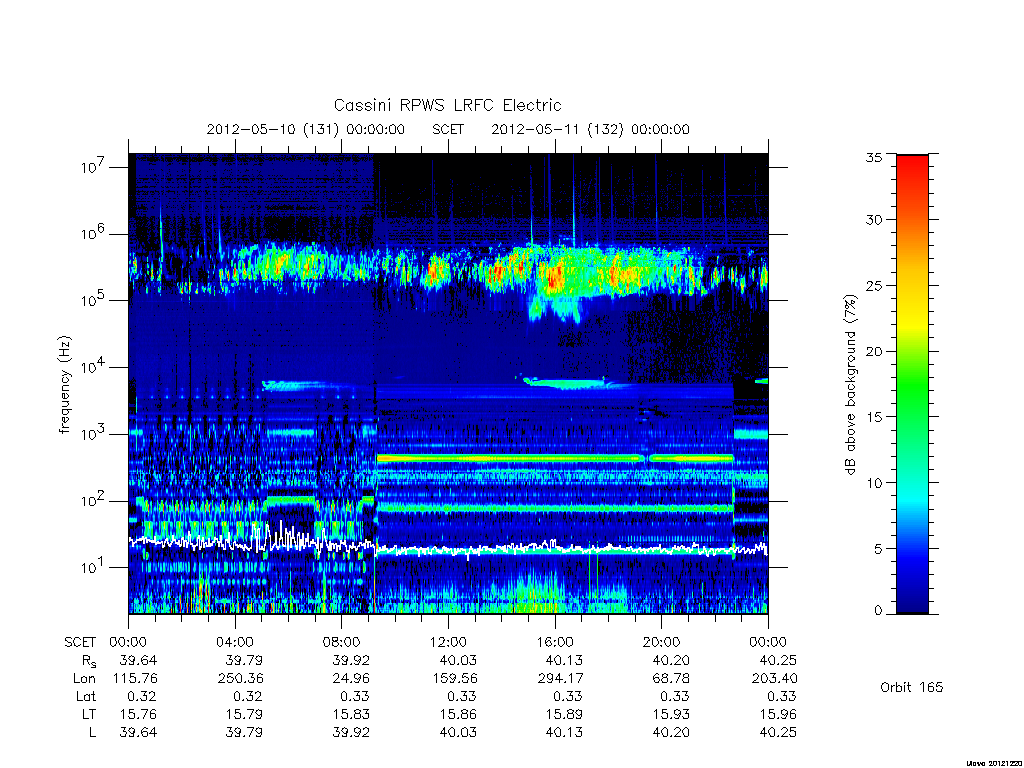Click the 'Cassini RPWS LRFC Electric' plot title
This screenshot has height=768, width=1024.
tap(447, 105)
